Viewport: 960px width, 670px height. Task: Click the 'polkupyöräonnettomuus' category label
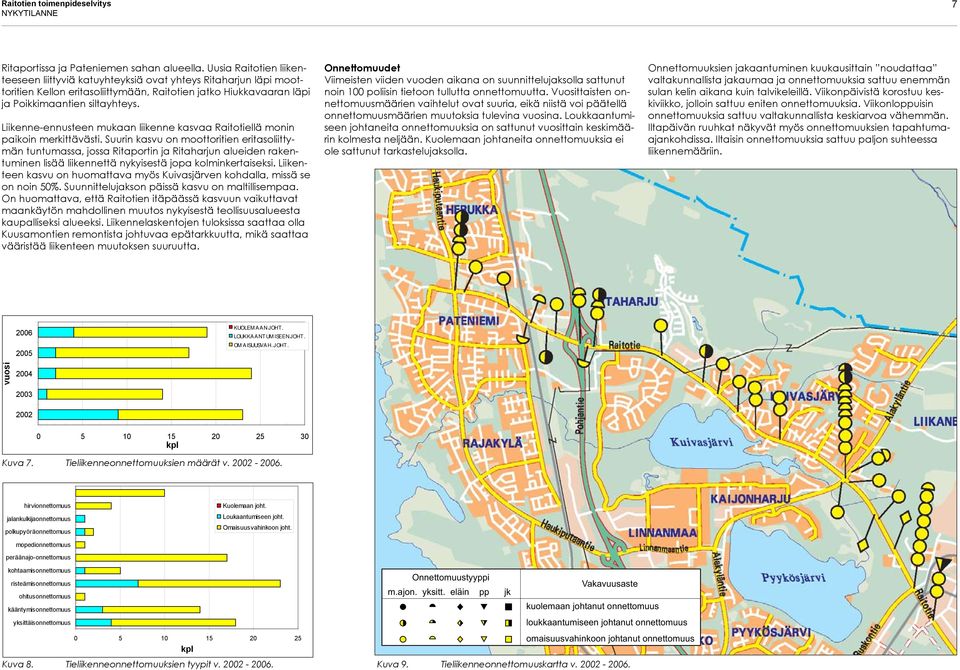coord(38,532)
